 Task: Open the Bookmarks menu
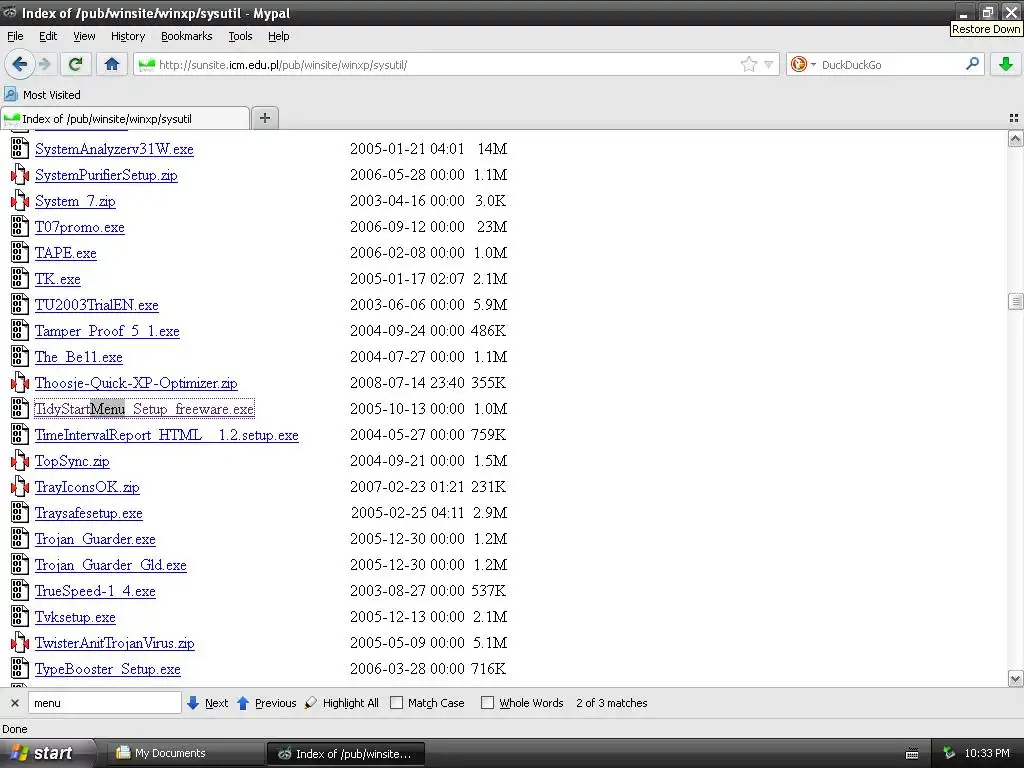pos(186,36)
